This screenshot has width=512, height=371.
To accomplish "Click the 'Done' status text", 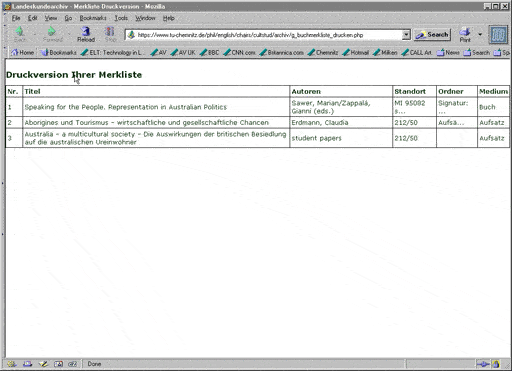I will coord(94,364).
